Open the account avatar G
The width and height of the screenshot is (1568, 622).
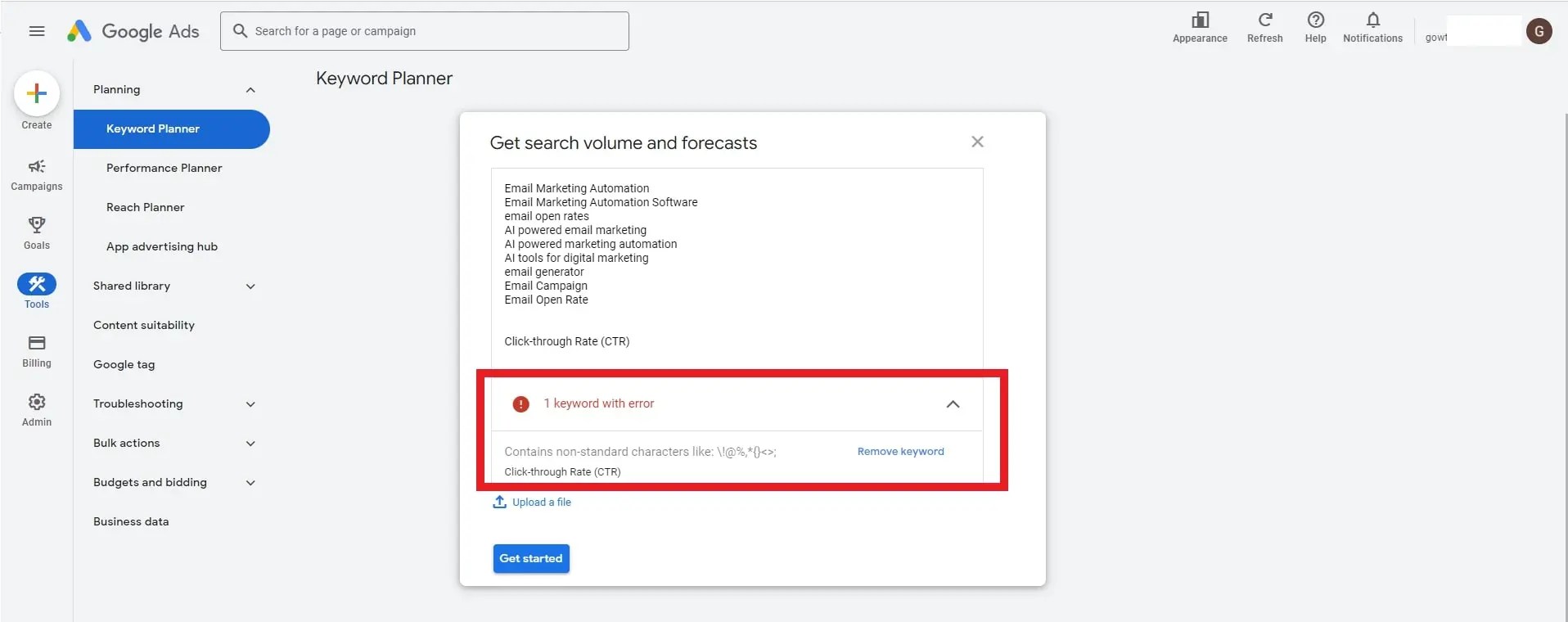tap(1539, 31)
